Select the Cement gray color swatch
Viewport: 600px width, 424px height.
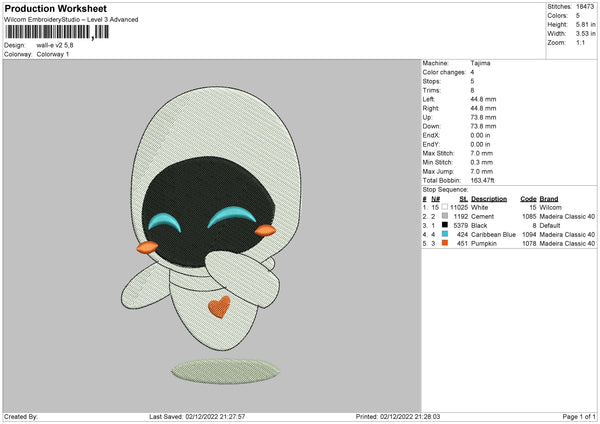pyautogui.click(x=444, y=215)
